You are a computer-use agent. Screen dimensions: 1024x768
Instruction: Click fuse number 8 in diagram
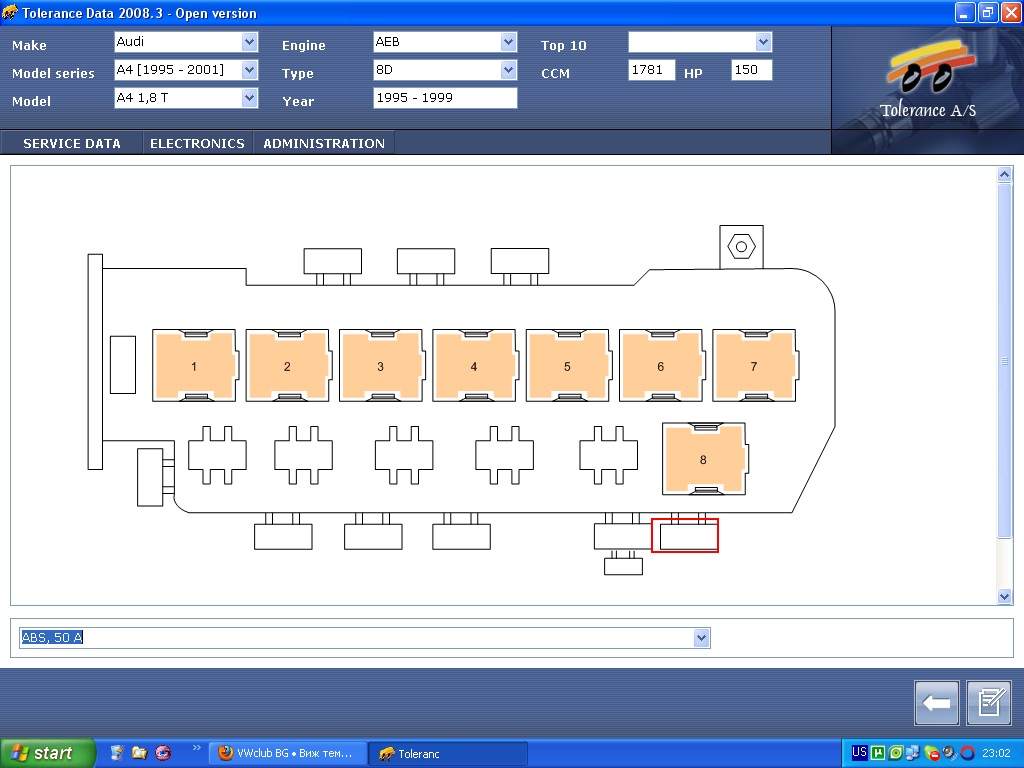pyautogui.click(x=703, y=459)
